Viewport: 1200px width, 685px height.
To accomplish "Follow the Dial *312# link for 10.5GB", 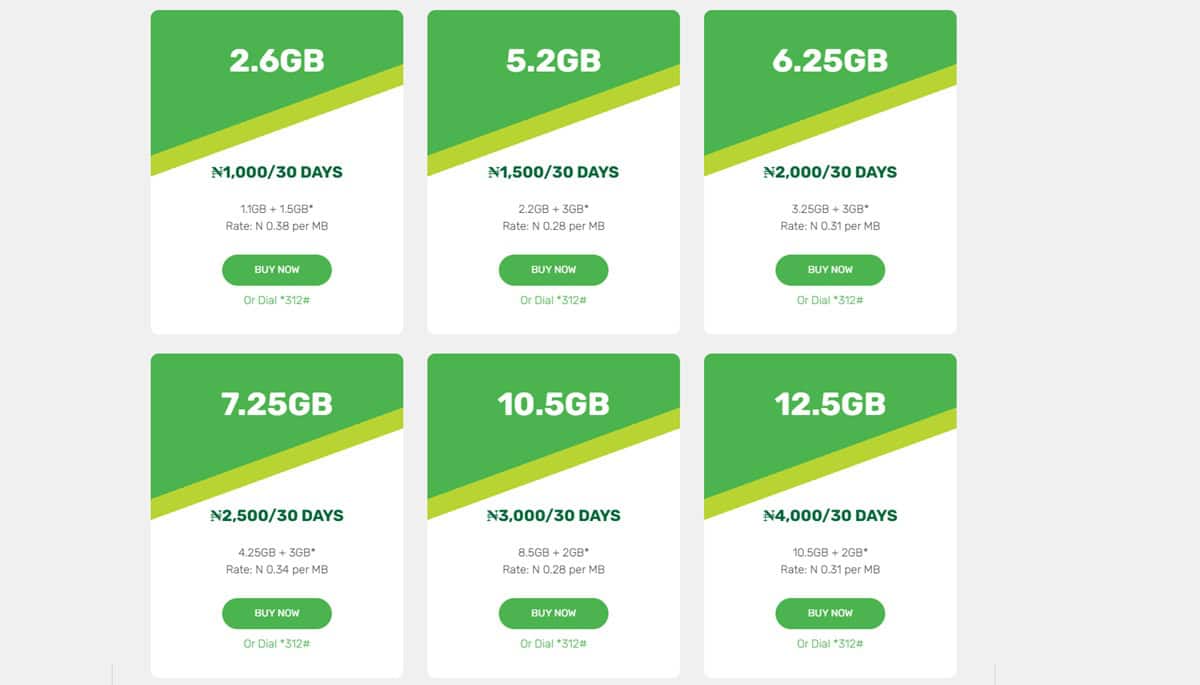I will tap(553, 643).
